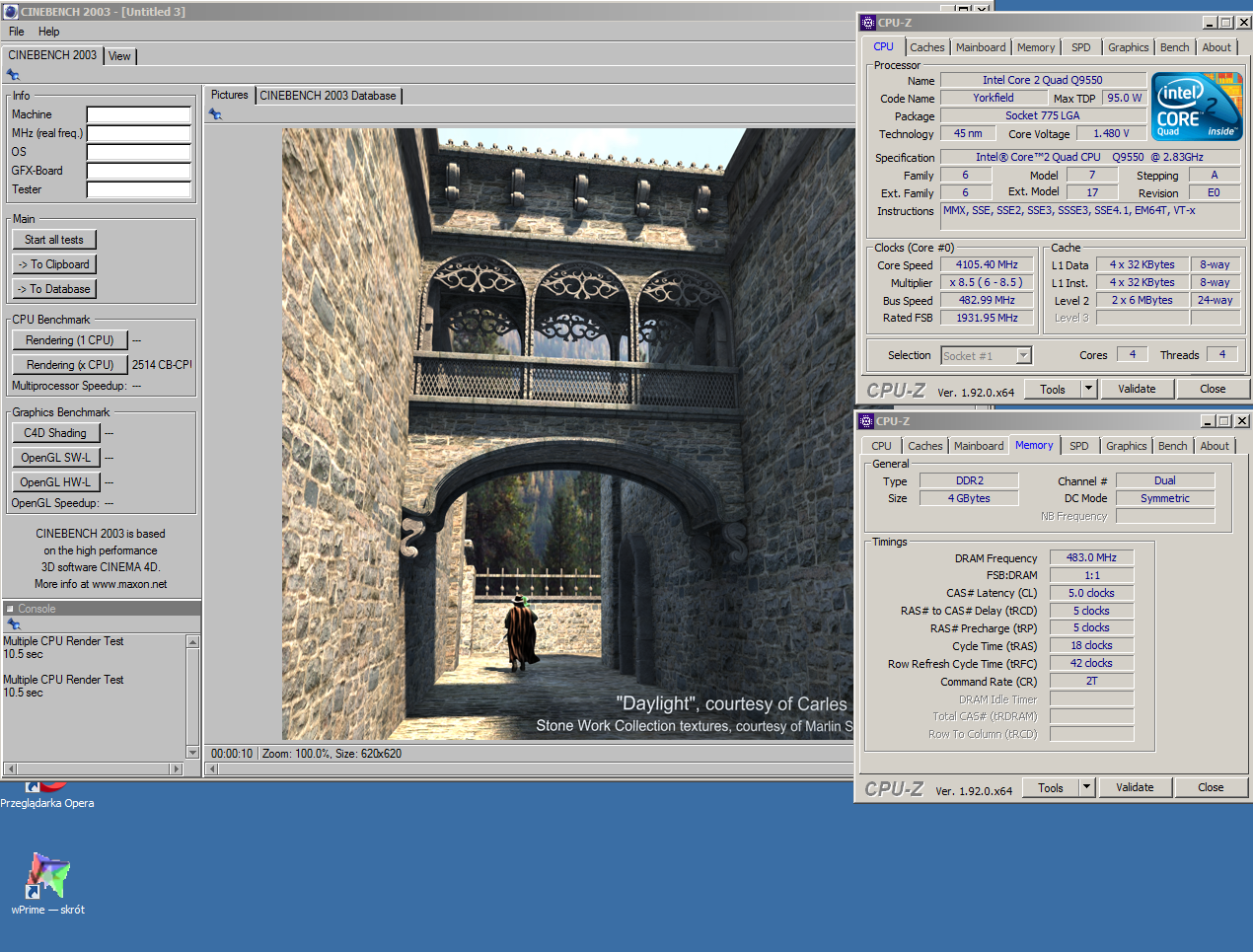The image size is (1253, 952).
Task: Click the upper CPU-Z window title icon
Action: [x=868, y=23]
